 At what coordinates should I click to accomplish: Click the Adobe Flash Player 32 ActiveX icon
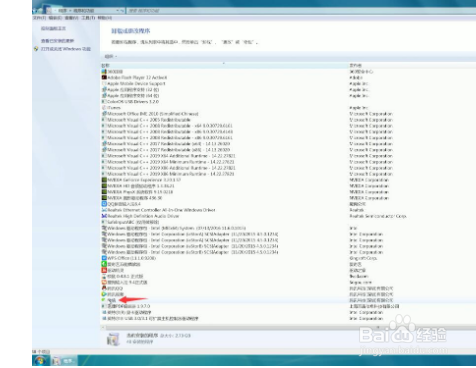pos(104,77)
